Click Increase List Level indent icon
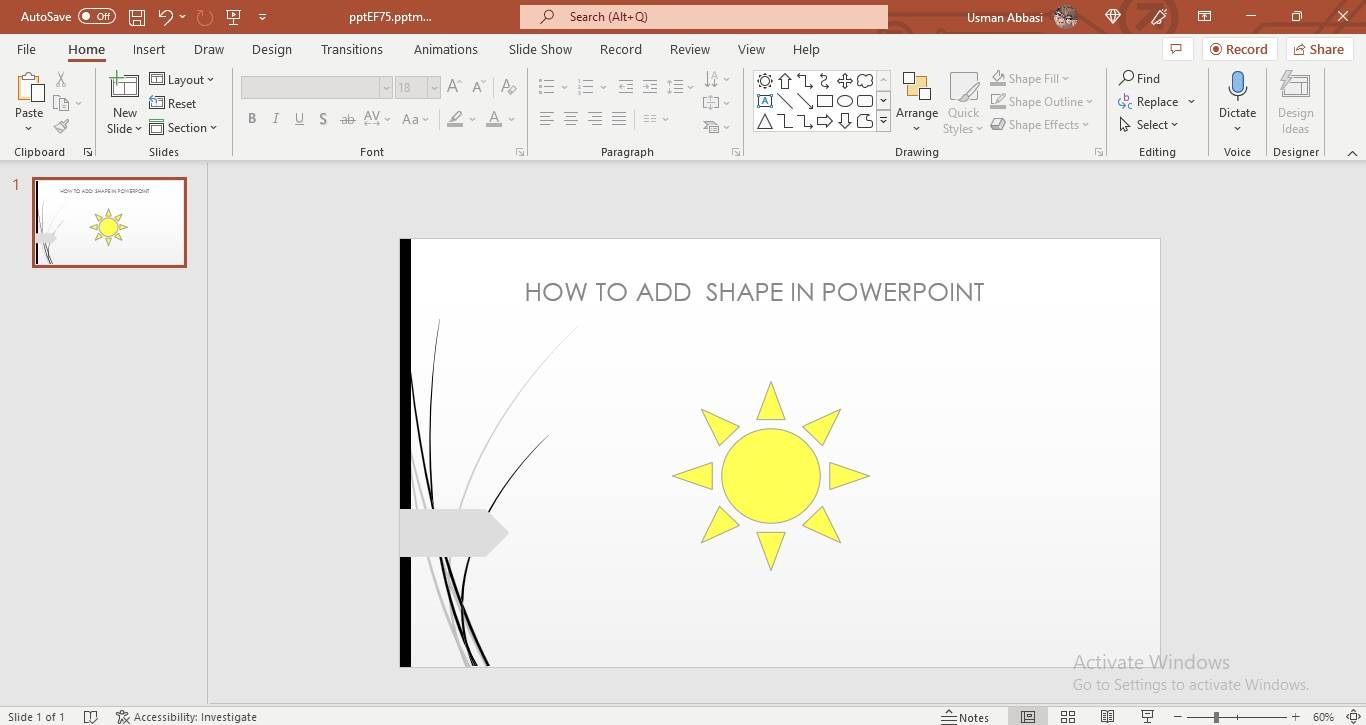Image resolution: width=1366 pixels, height=725 pixels. 650,87
